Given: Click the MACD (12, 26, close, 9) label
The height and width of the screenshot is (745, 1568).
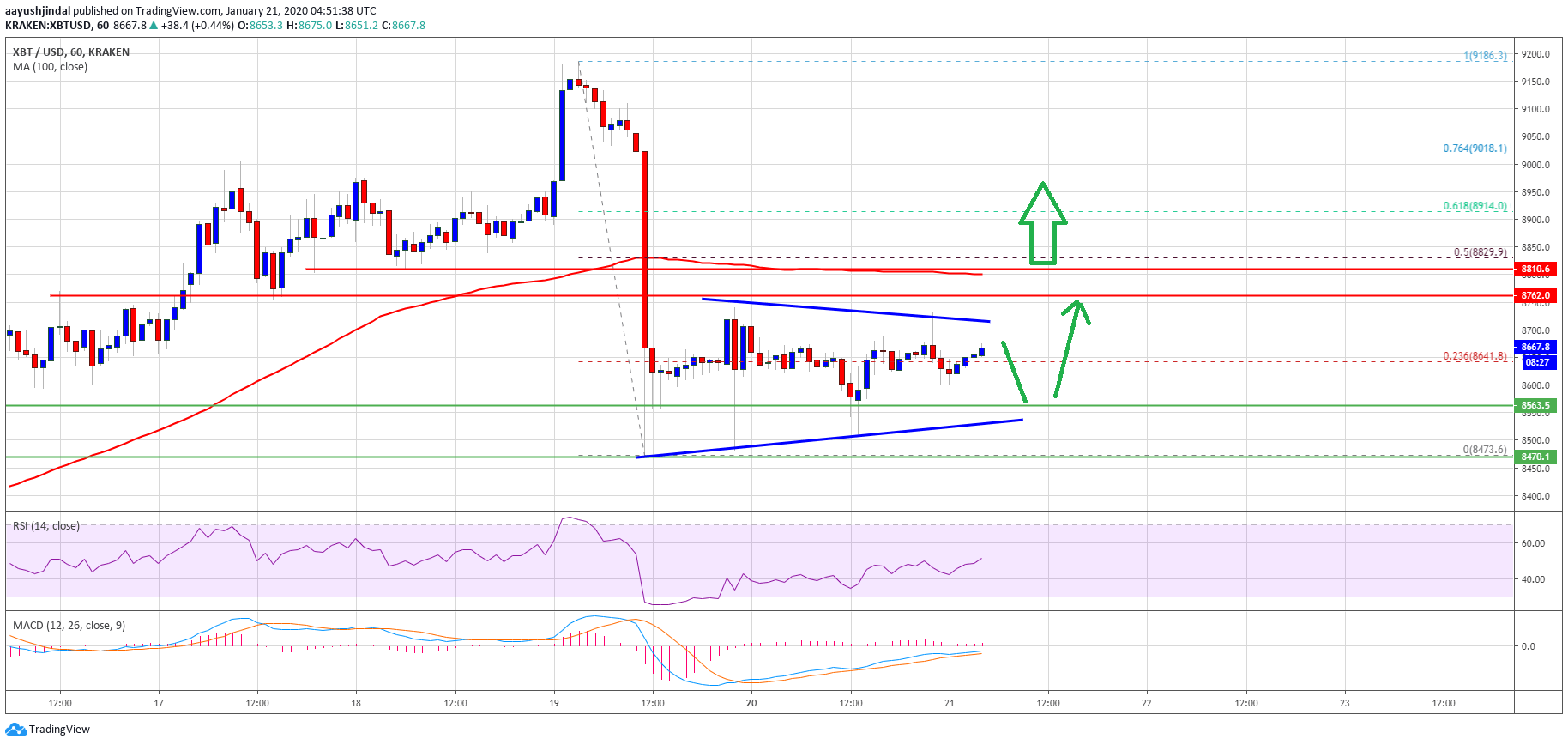Looking at the screenshot, I should 69,626.
